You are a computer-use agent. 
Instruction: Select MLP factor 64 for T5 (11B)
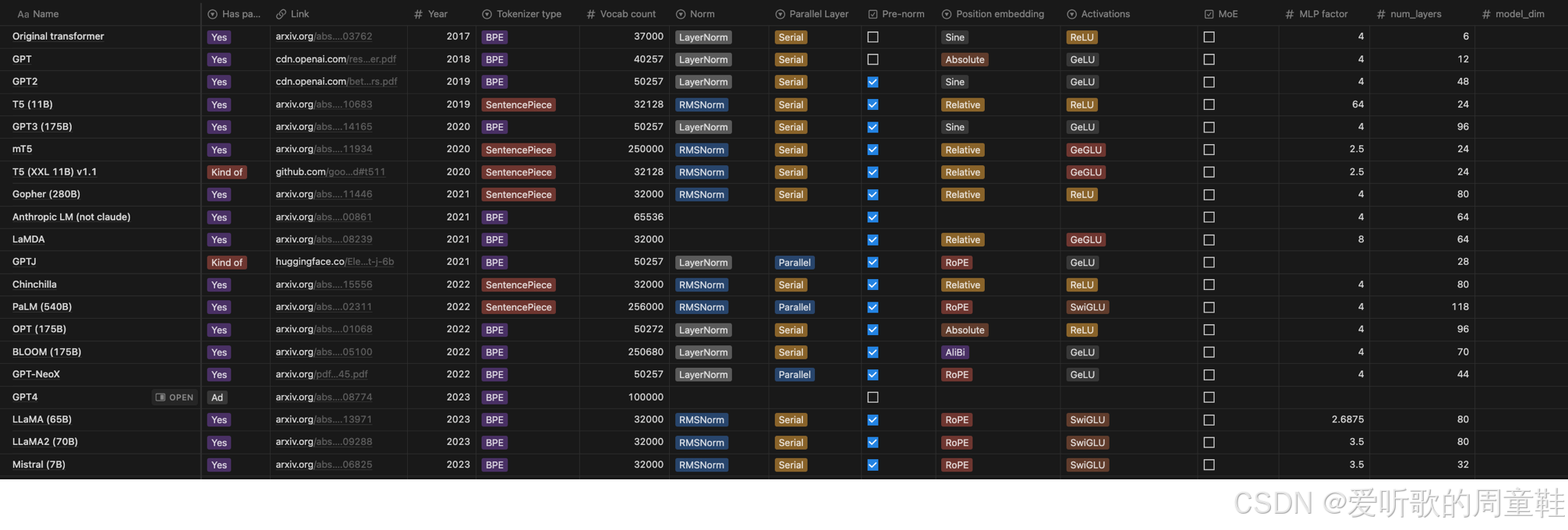1357,104
